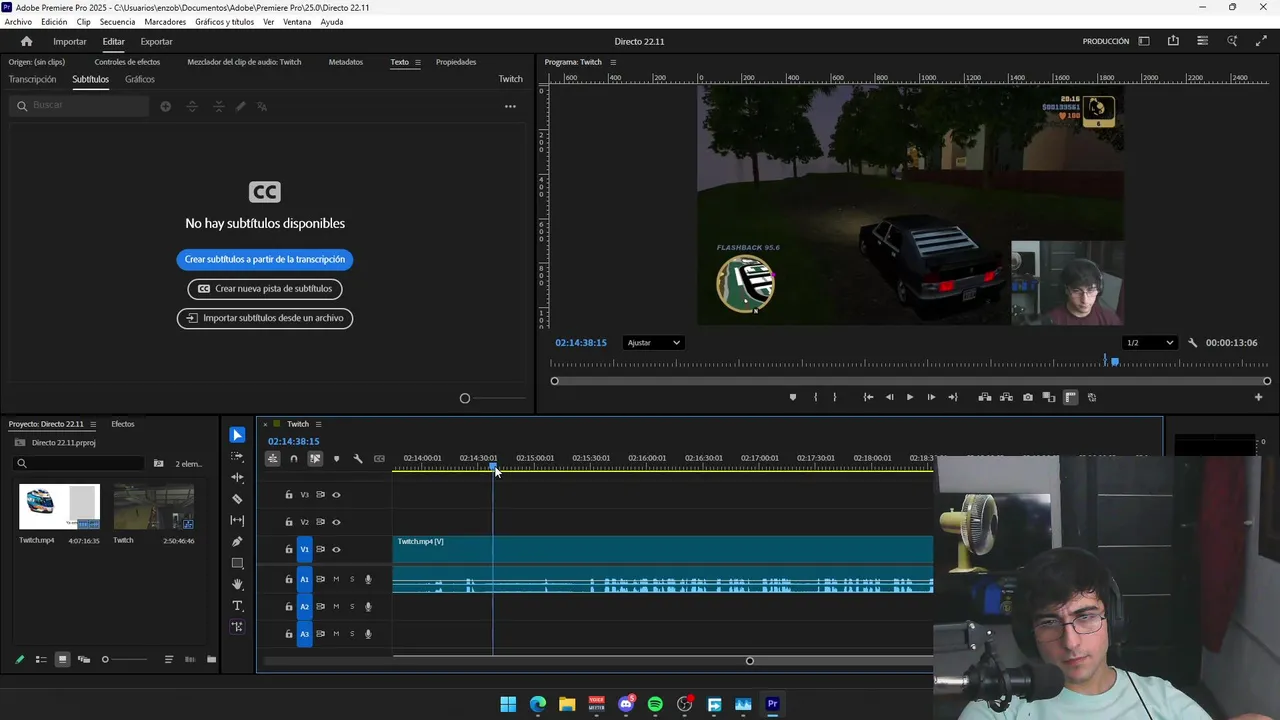Select the Pen tool
The width and height of the screenshot is (1280, 720).
coord(237,542)
